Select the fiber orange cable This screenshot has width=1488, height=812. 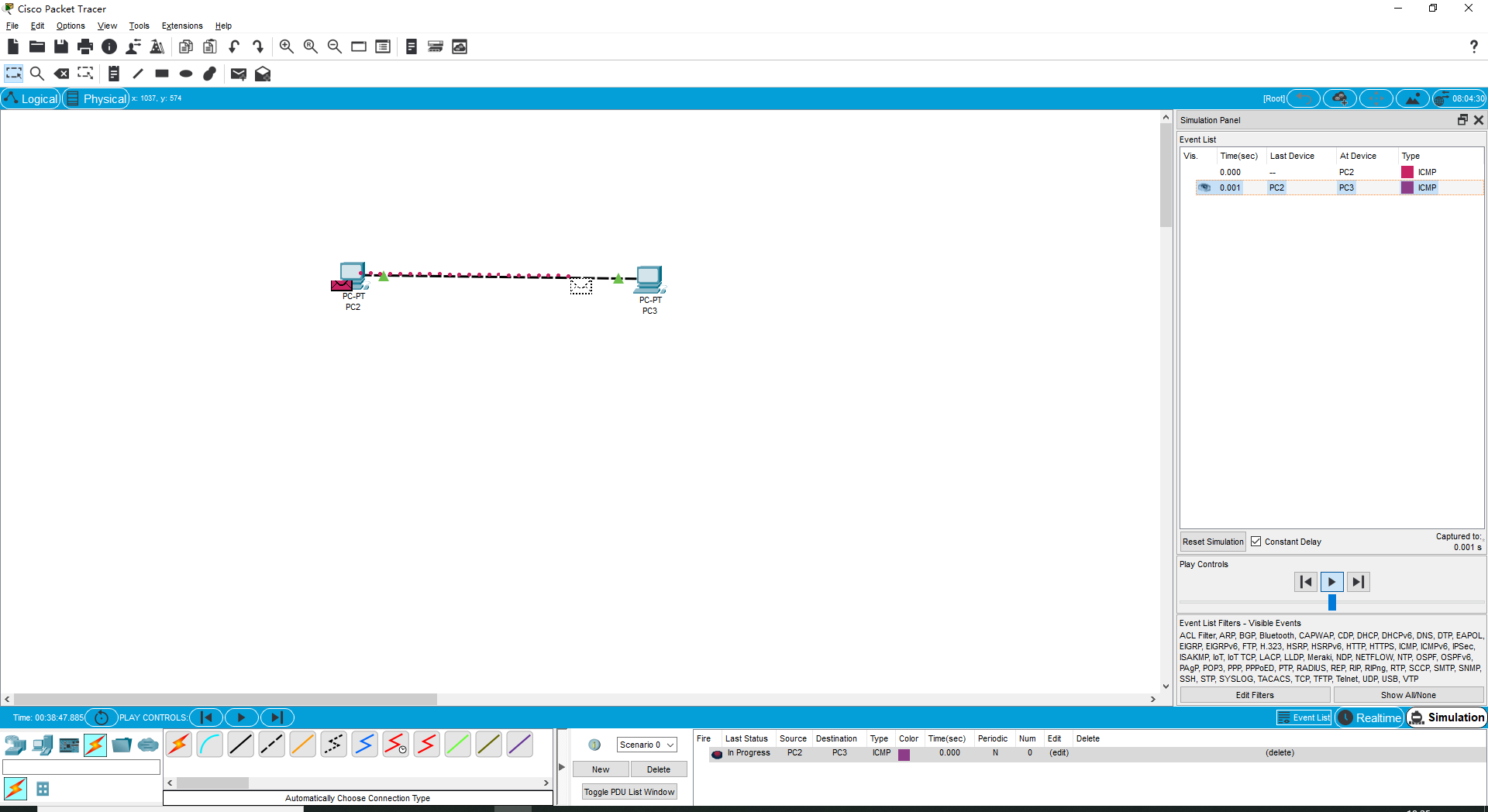(x=303, y=745)
